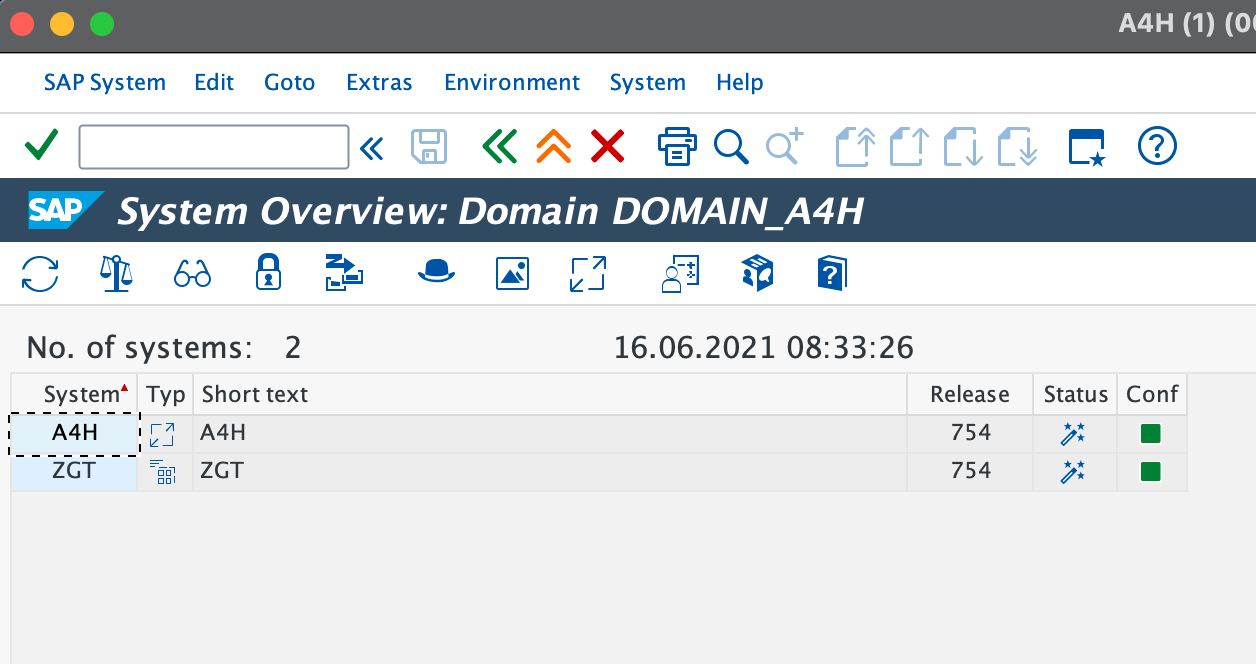
Task: Click the 'No. of systems: 2' text
Action: click(164, 347)
